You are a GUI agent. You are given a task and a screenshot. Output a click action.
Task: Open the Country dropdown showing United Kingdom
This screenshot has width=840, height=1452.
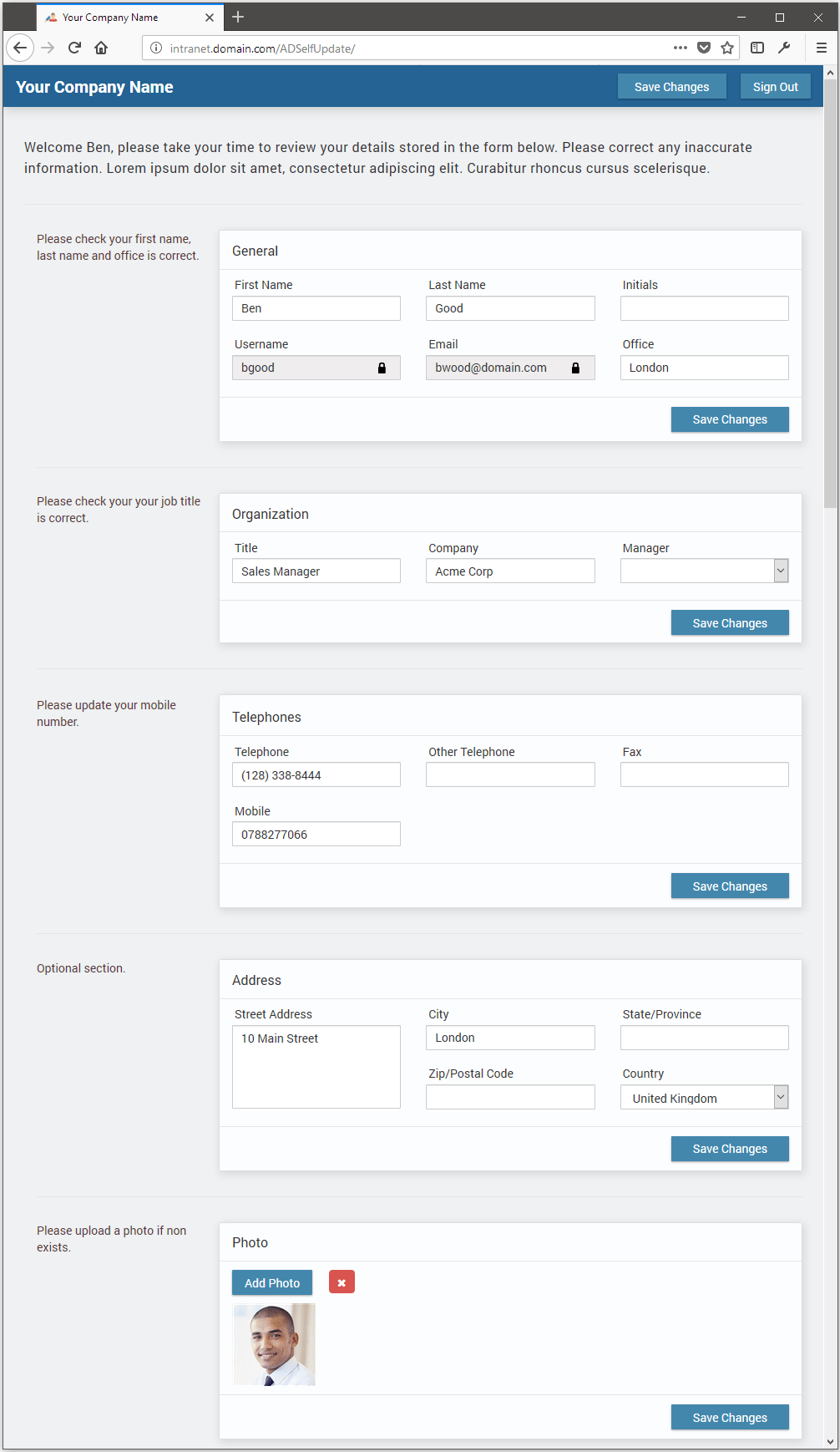pyautogui.click(x=704, y=1097)
